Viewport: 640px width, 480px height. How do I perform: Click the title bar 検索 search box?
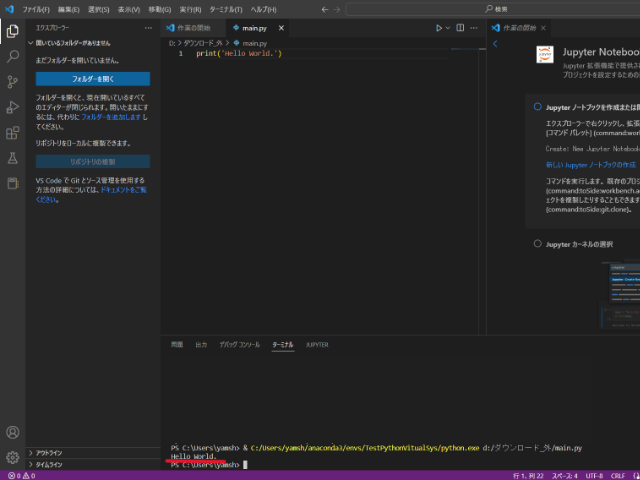coord(493,9)
